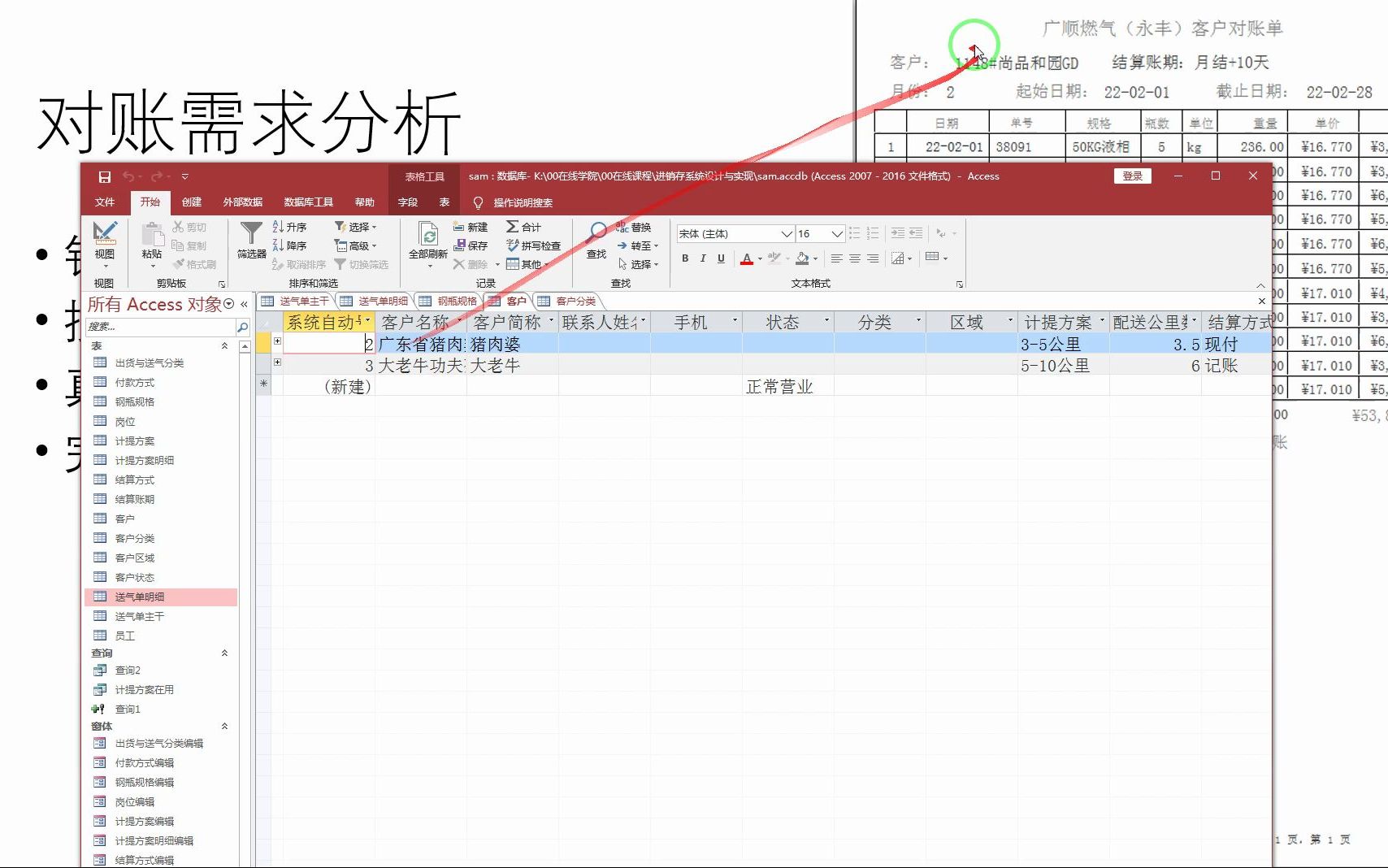Viewport: 1388px width, 868px height.
Task: Switch to the 创建 Create ribbon tab
Action: pyautogui.click(x=192, y=202)
